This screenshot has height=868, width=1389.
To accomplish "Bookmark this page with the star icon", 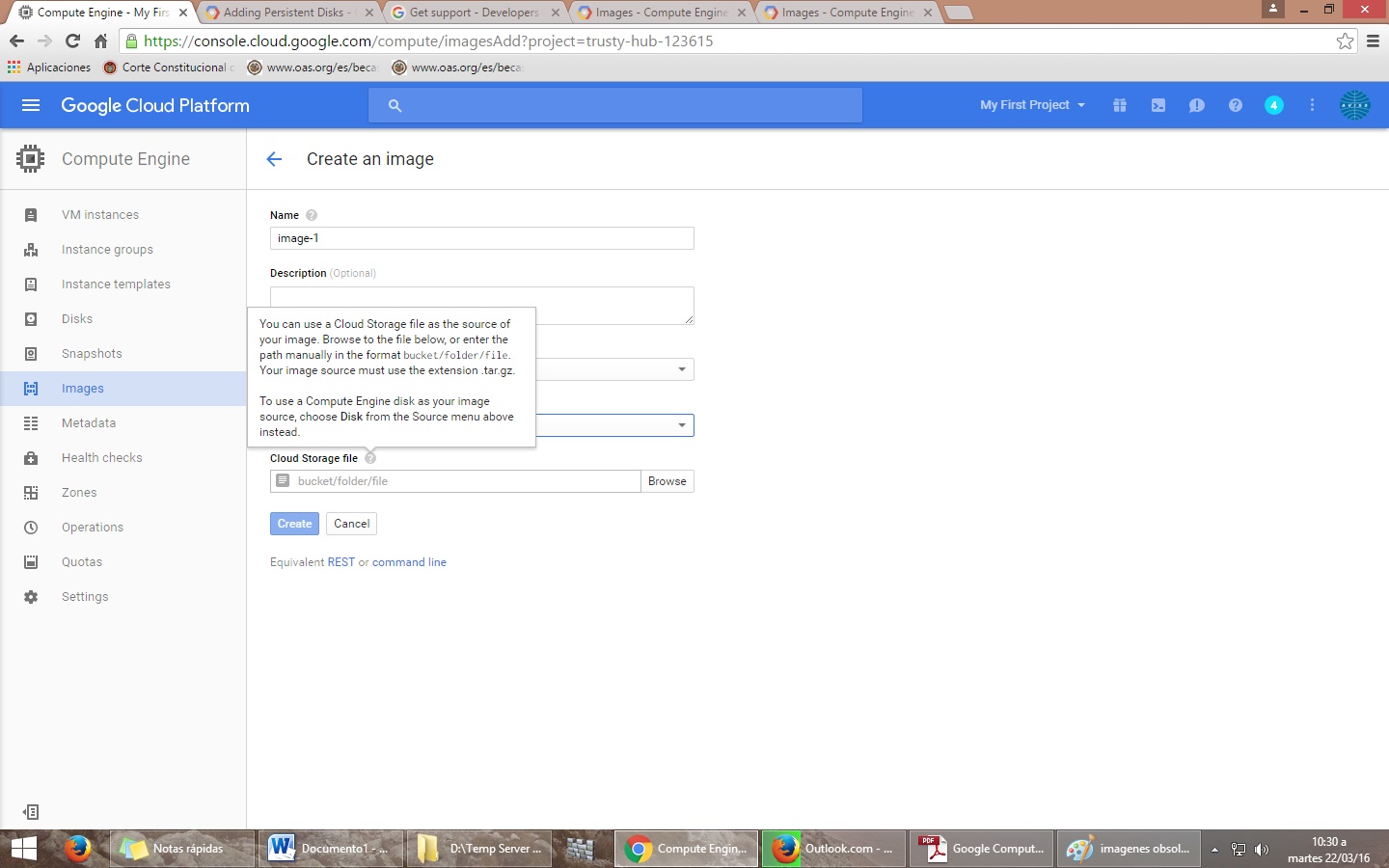I will tap(1346, 41).
